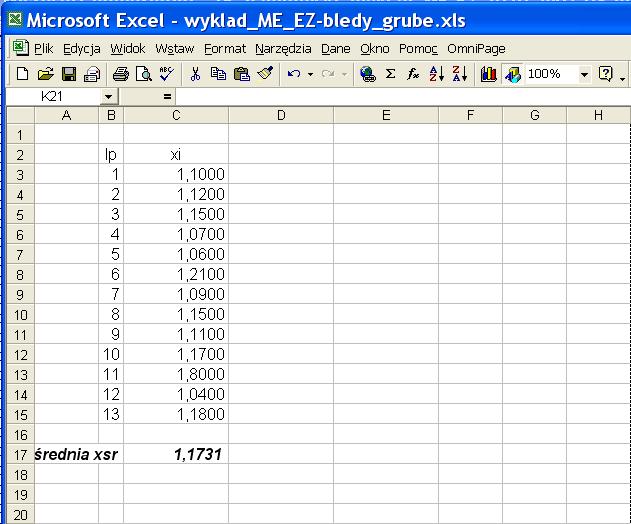Select column C header
The width and height of the screenshot is (631, 524).
click(x=176, y=116)
